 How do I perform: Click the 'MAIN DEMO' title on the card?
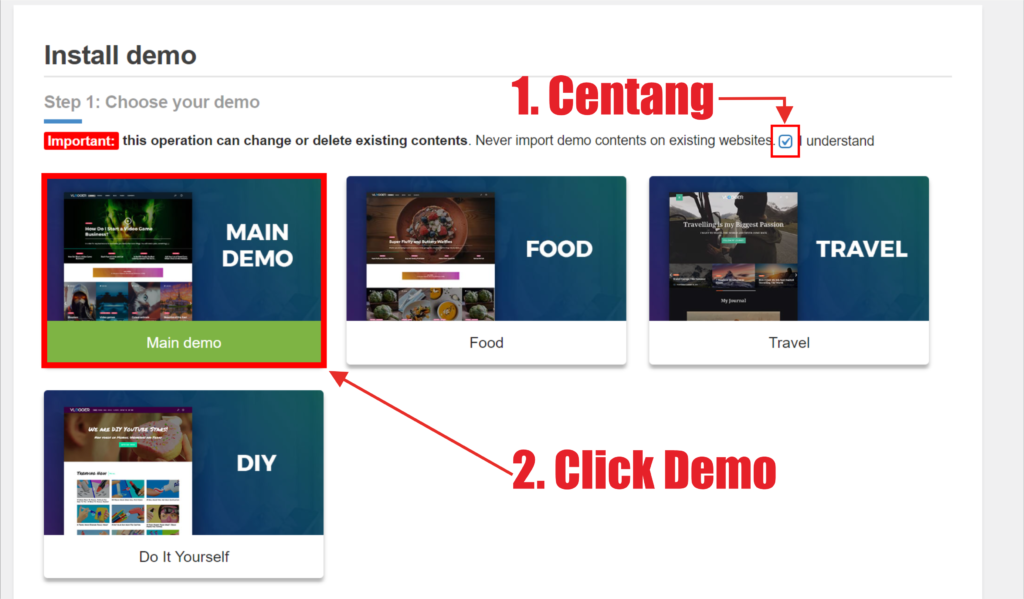pyautogui.click(x=258, y=245)
